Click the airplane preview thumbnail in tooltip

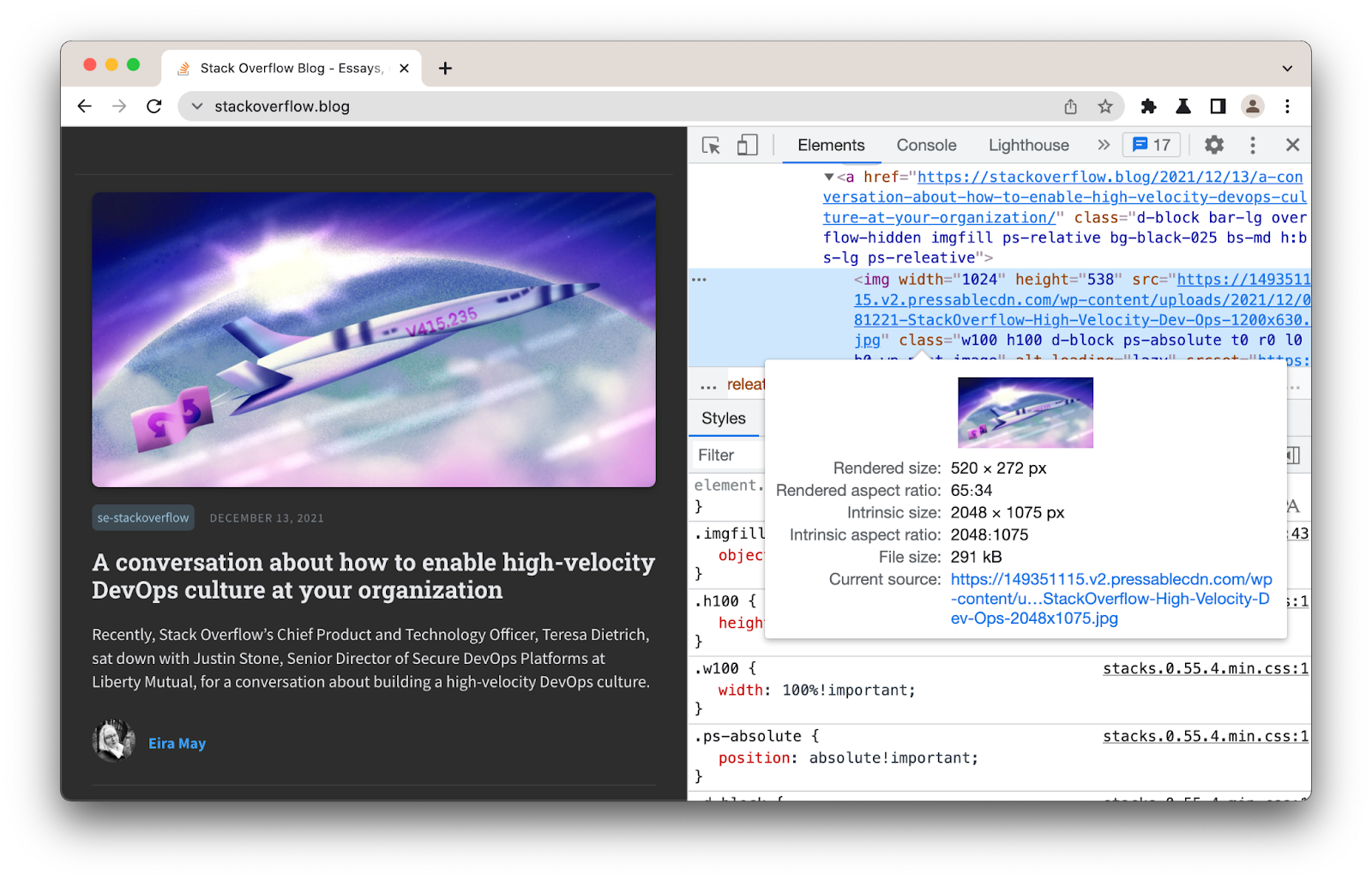(1026, 413)
